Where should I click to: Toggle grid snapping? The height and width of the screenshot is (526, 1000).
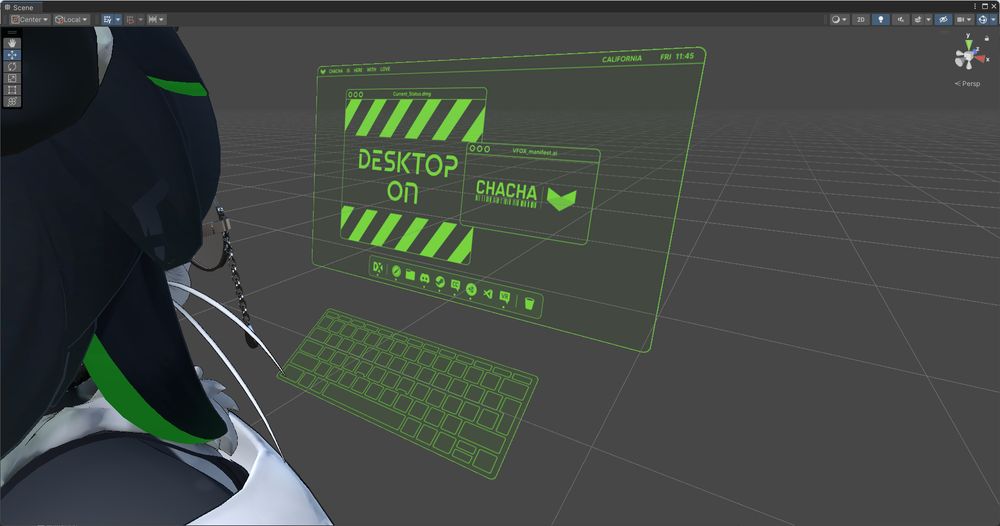[131, 20]
